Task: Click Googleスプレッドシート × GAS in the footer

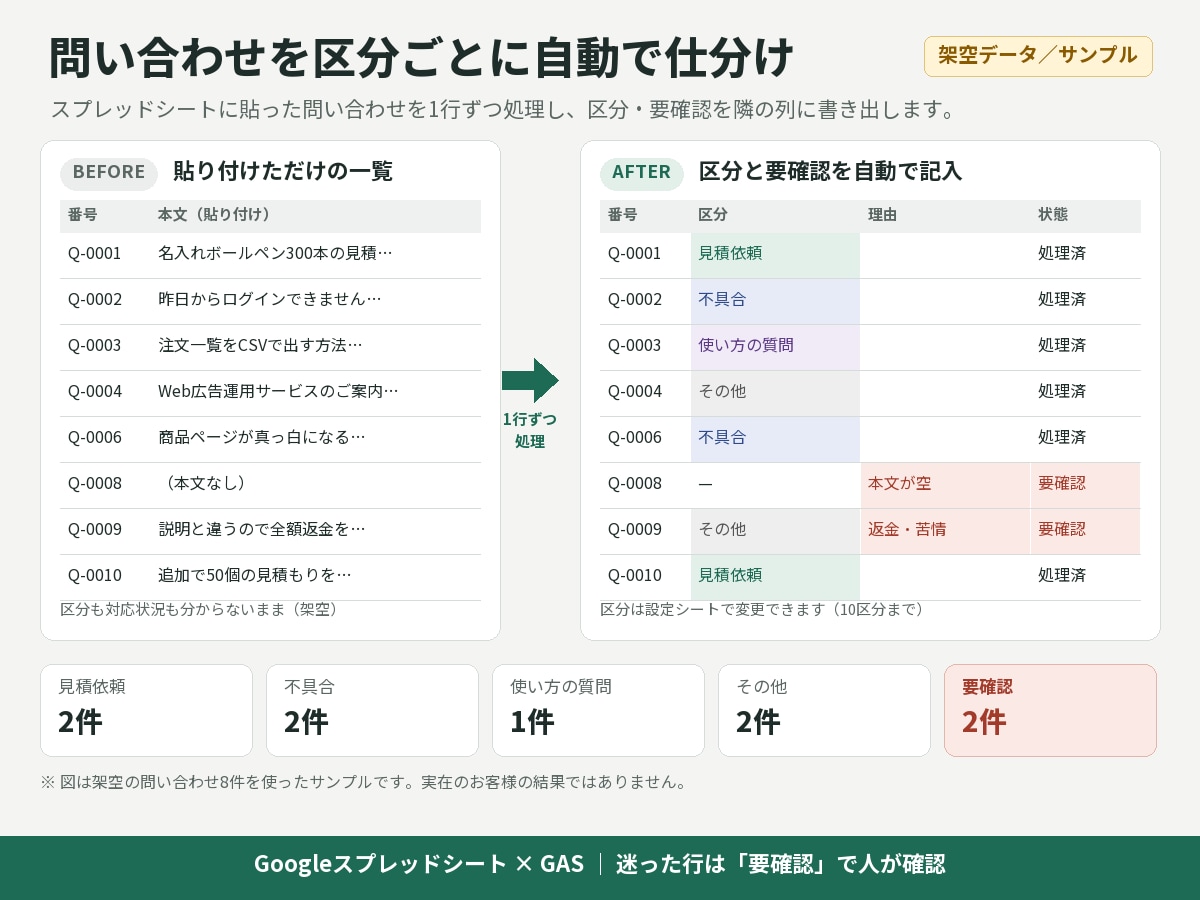Action: (419, 864)
